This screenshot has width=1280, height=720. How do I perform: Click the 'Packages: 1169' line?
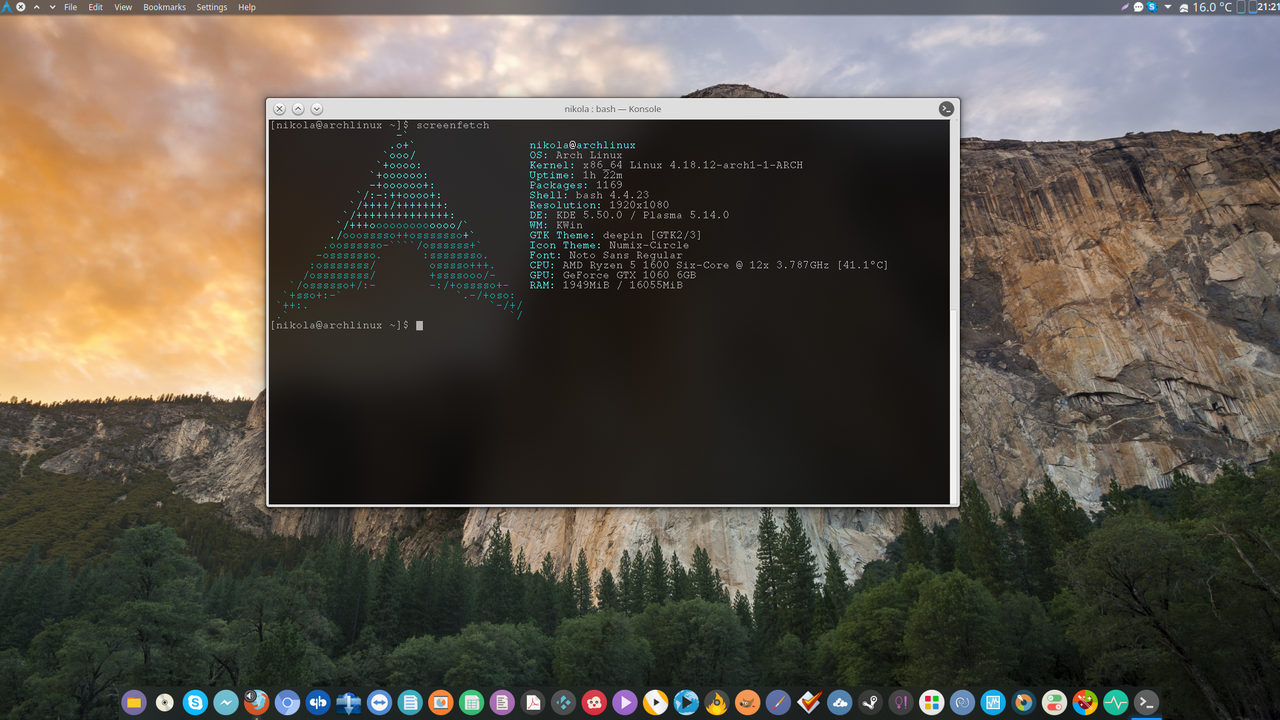click(576, 185)
